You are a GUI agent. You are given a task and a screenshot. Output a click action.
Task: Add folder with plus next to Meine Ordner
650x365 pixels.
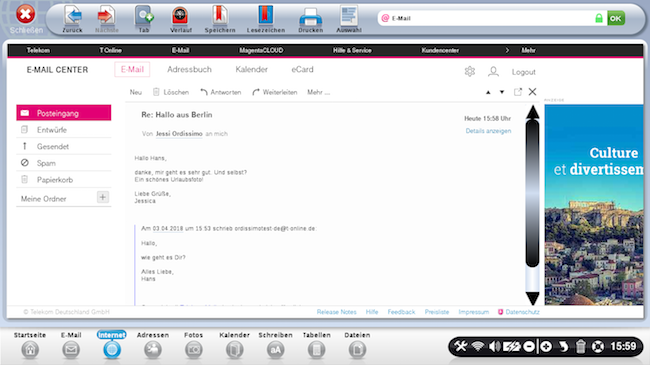tap(102, 197)
